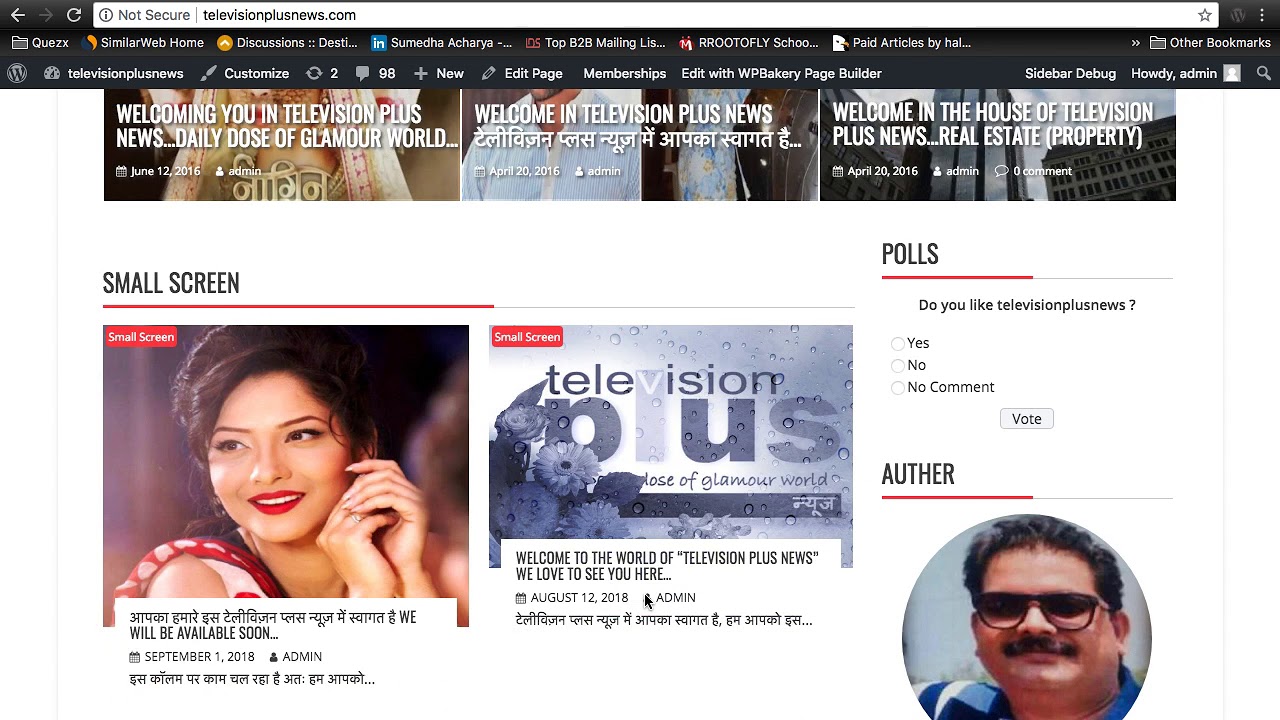Image resolution: width=1280 pixels, height=720 pixels.
Task: Open the Daily Dose of Glamour World article
Action: [287, 126]
